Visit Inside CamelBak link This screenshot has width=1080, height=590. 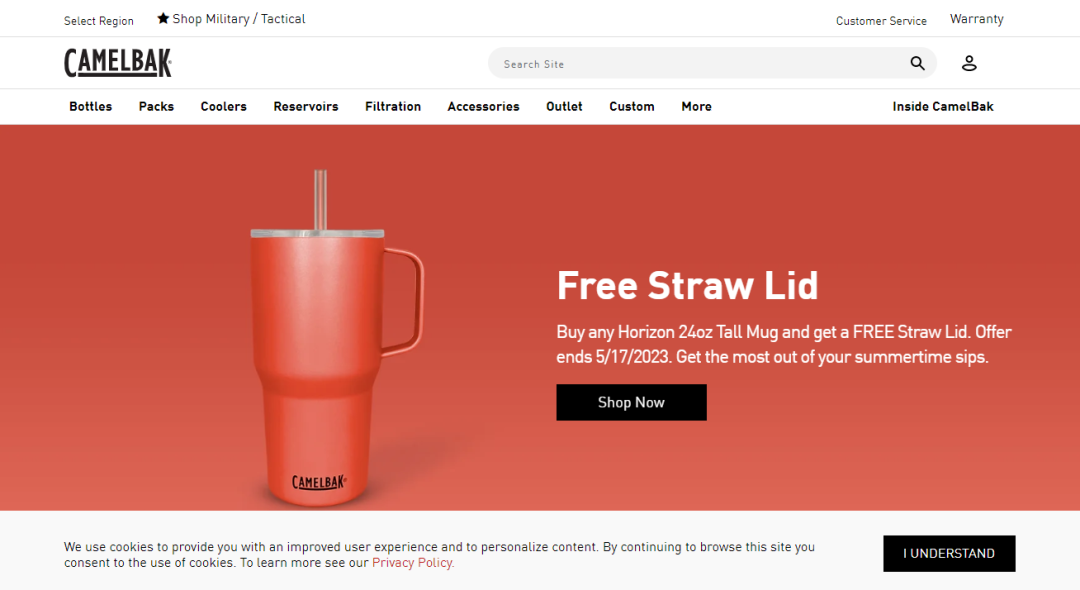943,107
